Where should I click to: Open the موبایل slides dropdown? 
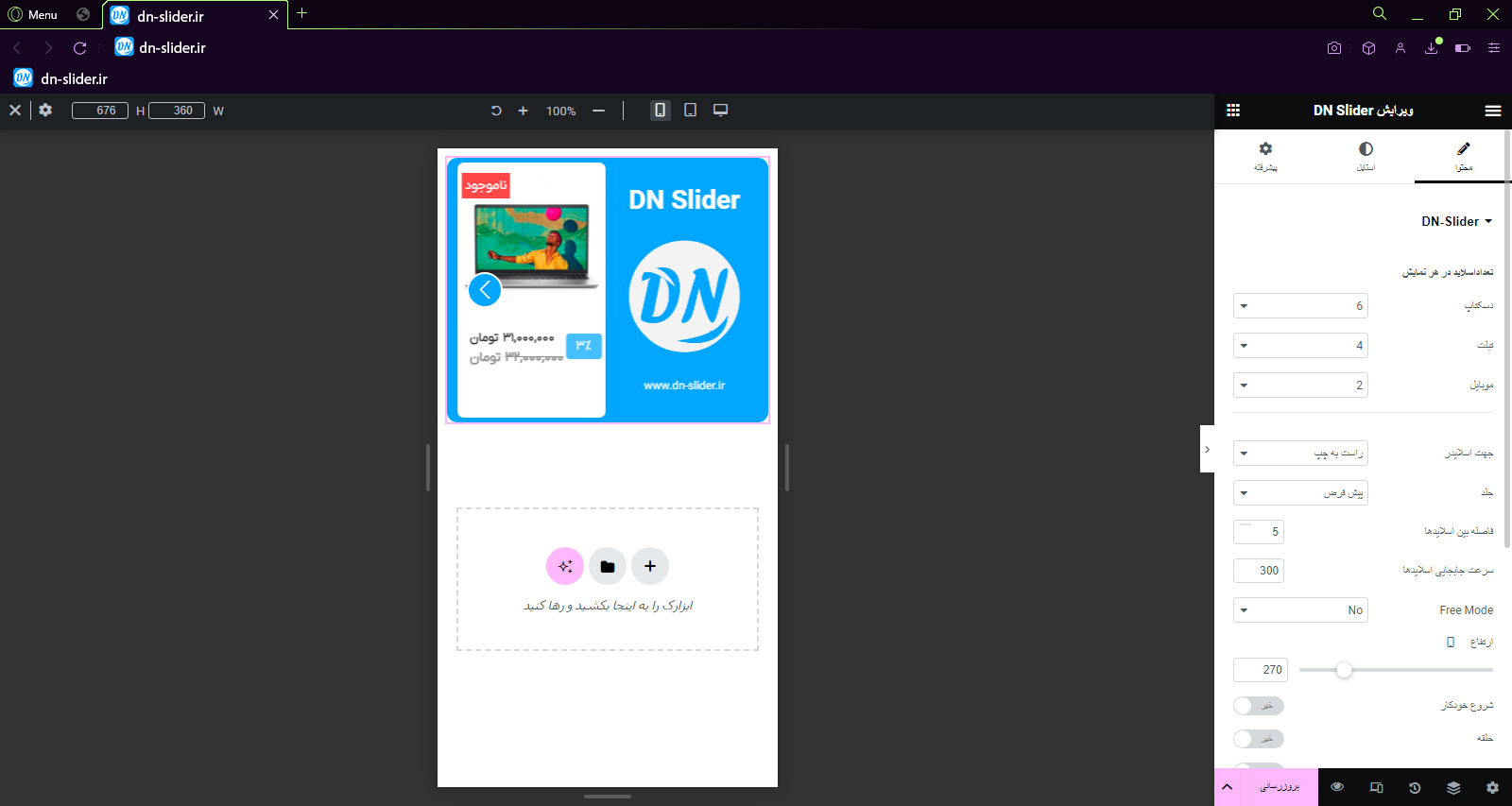click(x=1300, y=385)
